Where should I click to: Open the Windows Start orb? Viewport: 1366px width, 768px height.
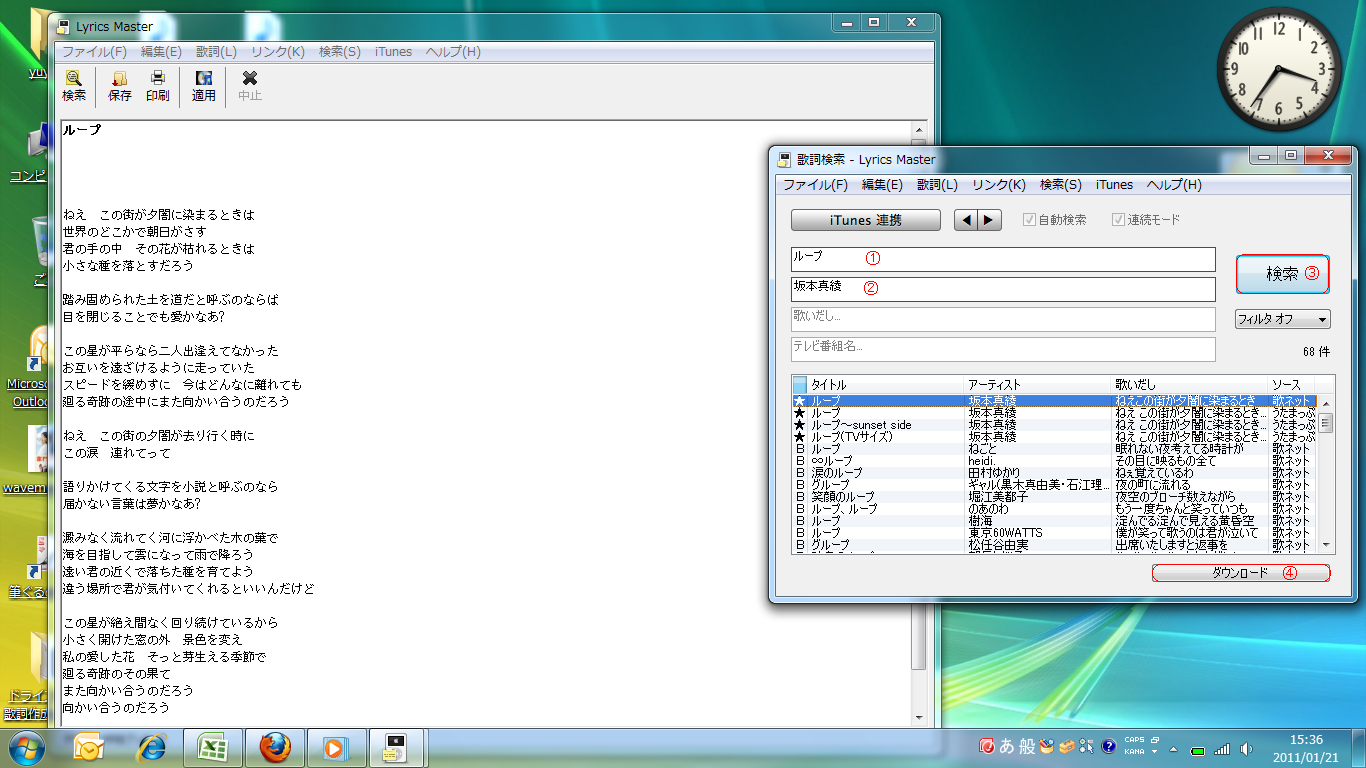point(29,748)
